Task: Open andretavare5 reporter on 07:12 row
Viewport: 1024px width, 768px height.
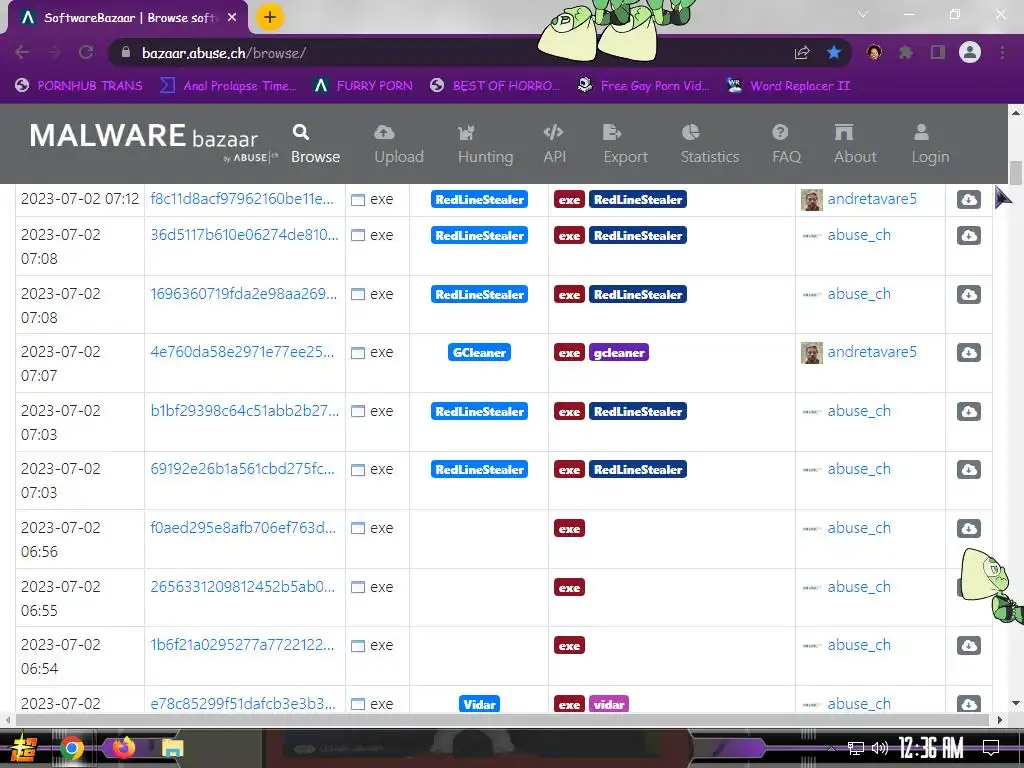Action: (872, 199)
